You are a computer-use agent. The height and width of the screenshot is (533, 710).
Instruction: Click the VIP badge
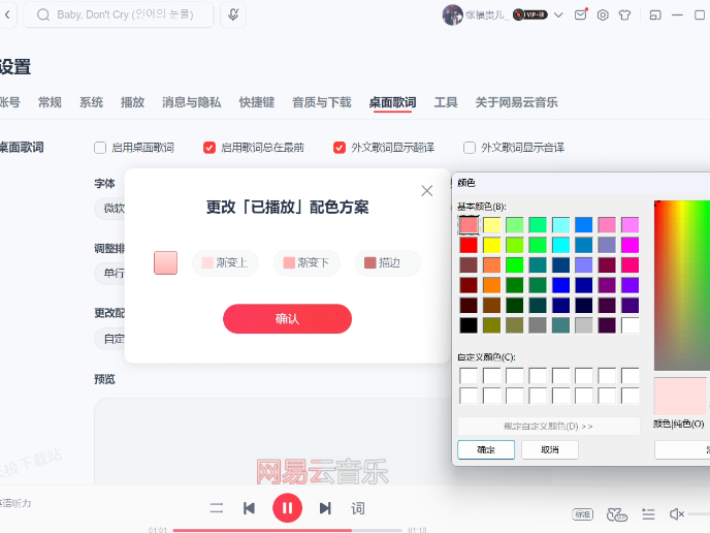click(x=530, y=15)
